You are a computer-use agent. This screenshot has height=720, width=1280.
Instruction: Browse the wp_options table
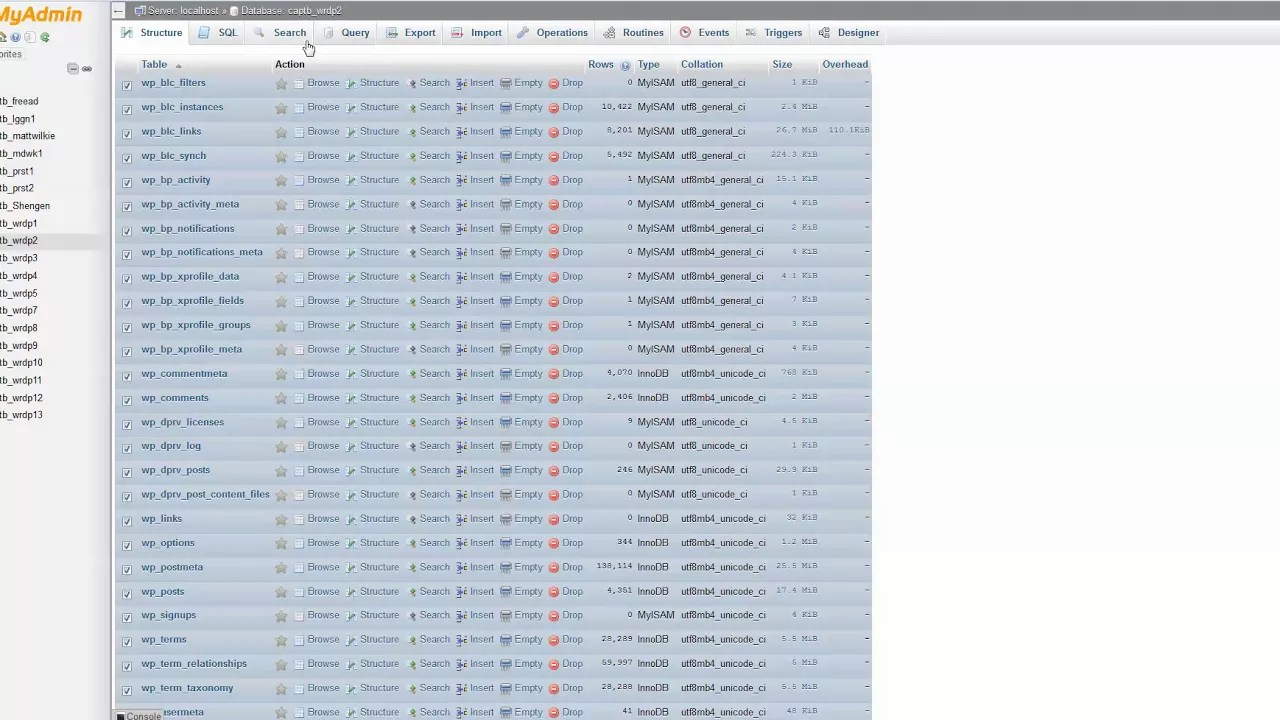tap(317, 543)
